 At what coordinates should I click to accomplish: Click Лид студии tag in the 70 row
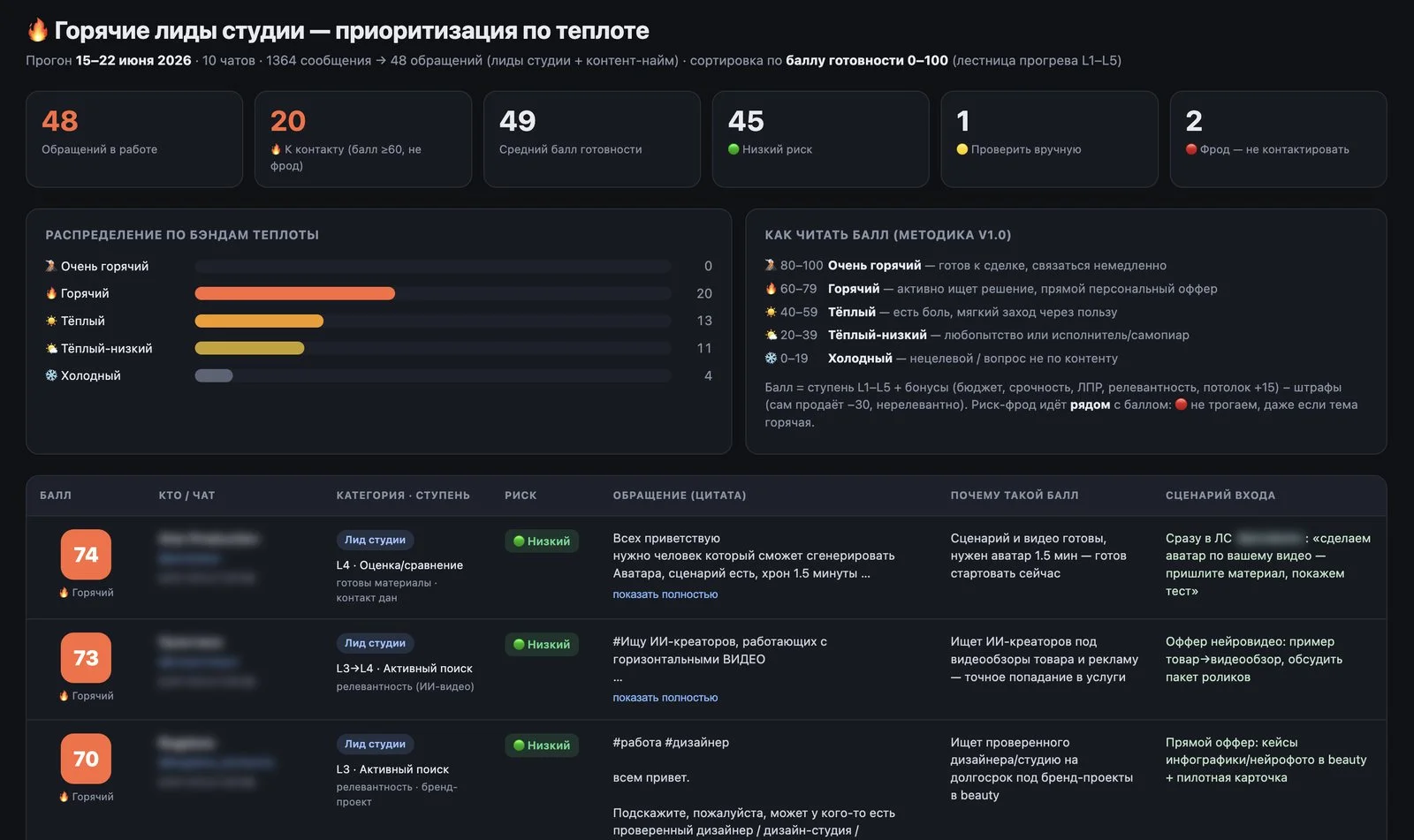375,744
